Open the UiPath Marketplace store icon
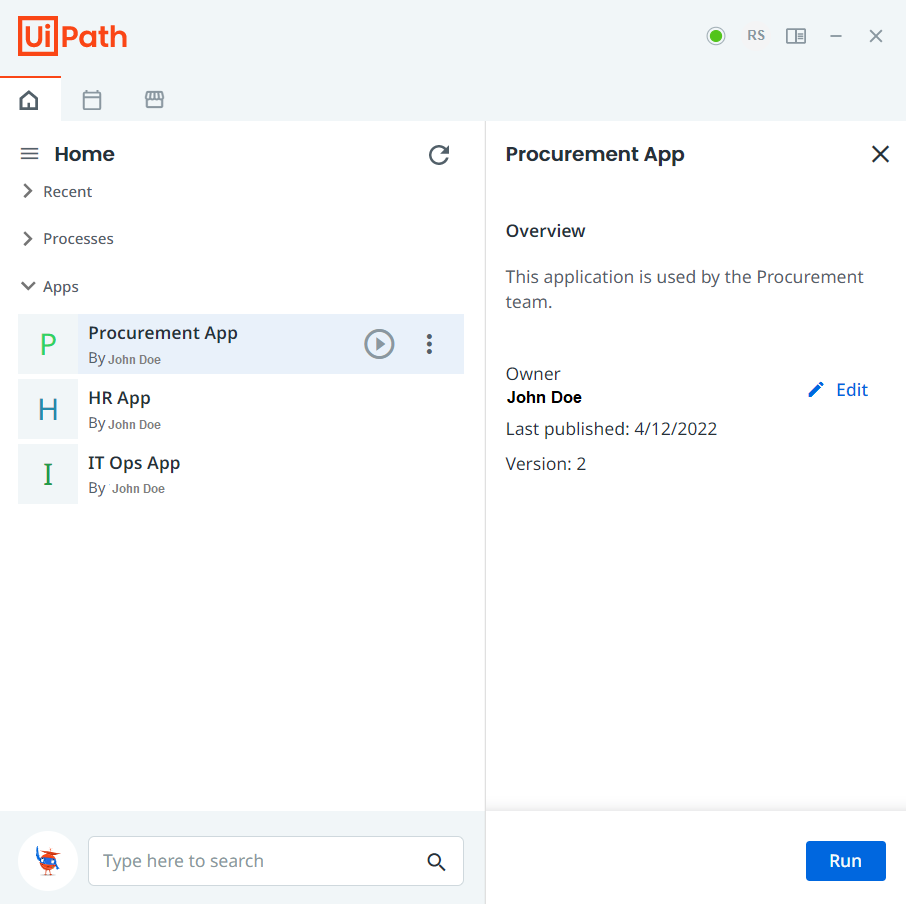906x904 pixels. tap(154, 100)
